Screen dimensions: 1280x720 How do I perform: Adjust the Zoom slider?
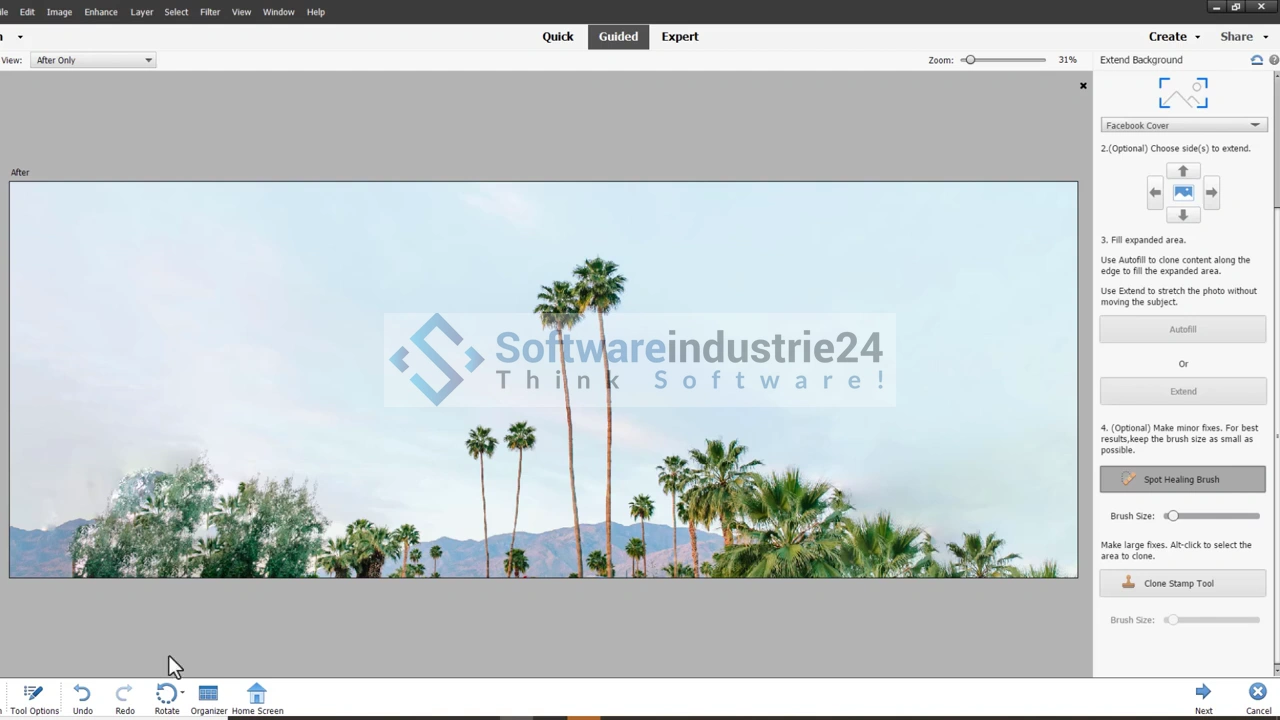click(969, 60)
